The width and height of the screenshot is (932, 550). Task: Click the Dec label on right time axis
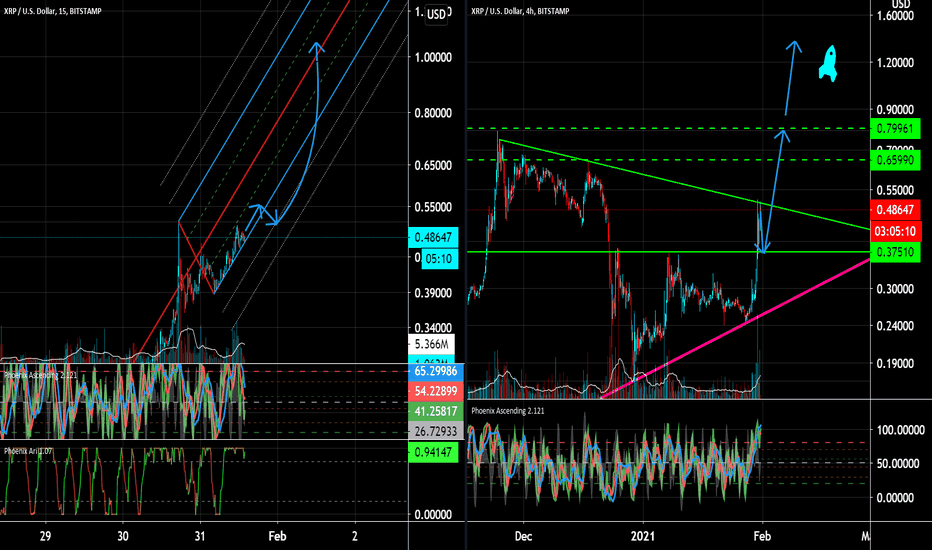pos(523,536)
